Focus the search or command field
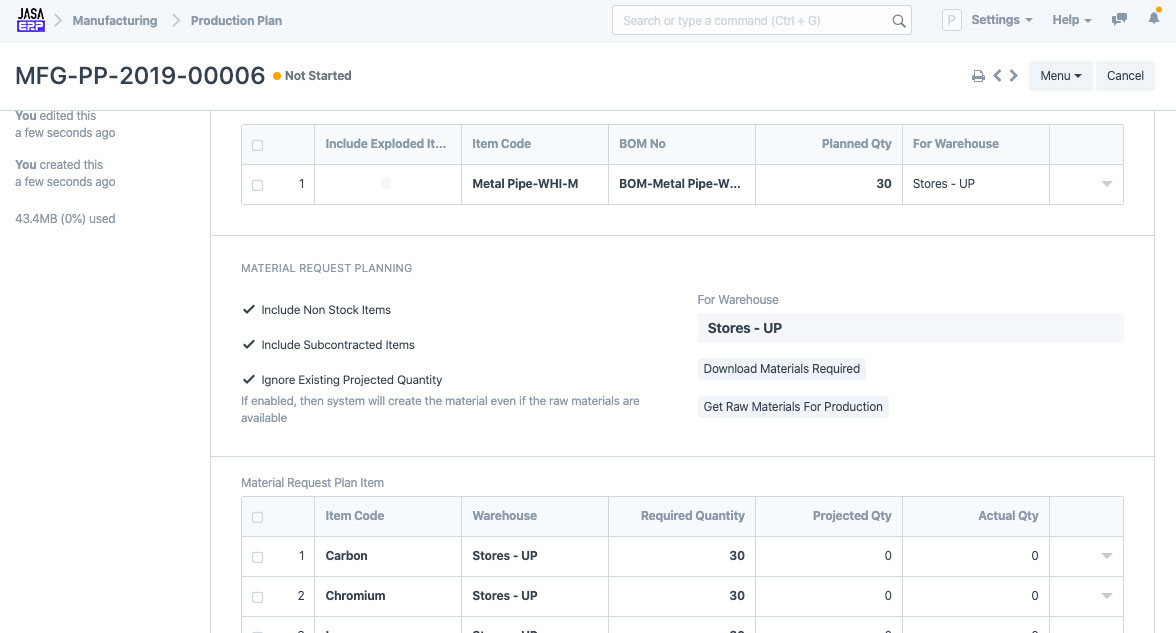This screenshot has width=1176, height=633. 750,20
